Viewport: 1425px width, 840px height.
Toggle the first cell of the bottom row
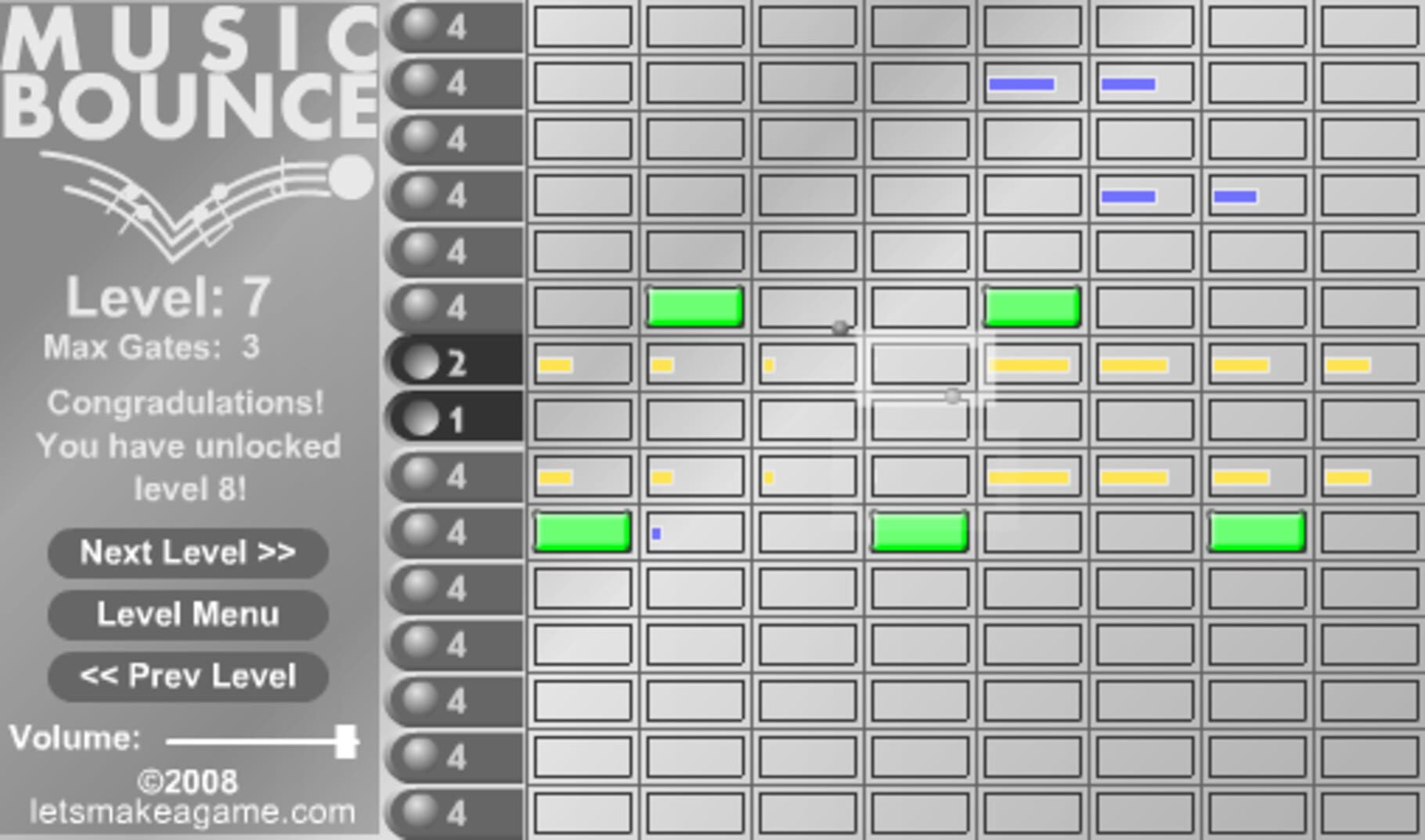582,813
